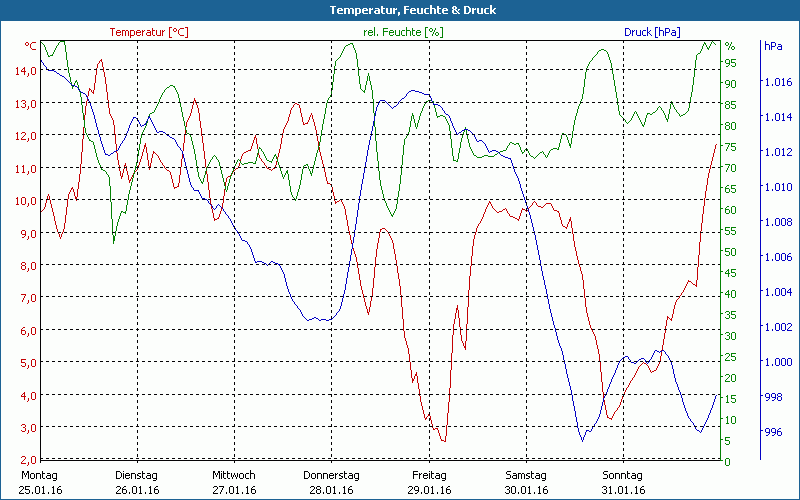800x500 pixels.
Task: Select the Mittwoch 27.01.16 date label
Action: point(234,482)
